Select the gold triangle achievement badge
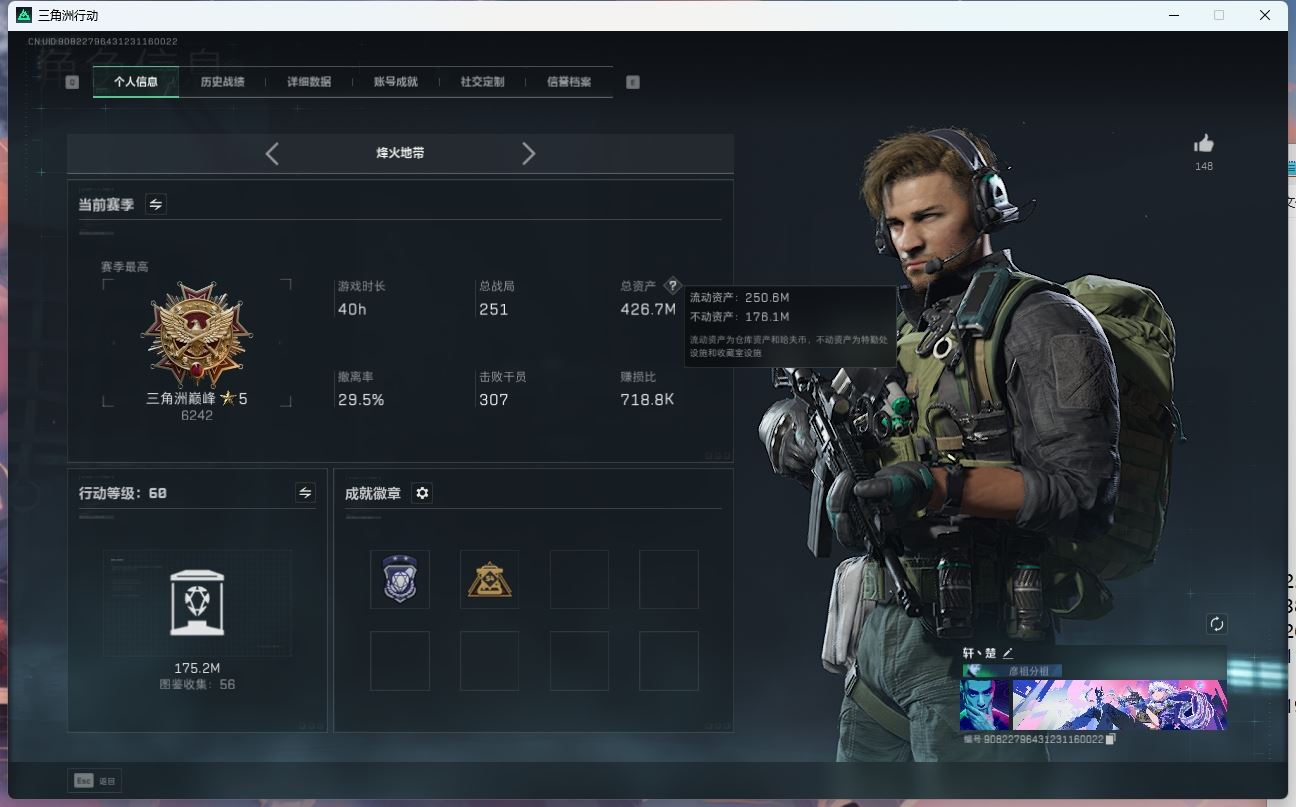The image size is (1296, 807). pos(489,579)
